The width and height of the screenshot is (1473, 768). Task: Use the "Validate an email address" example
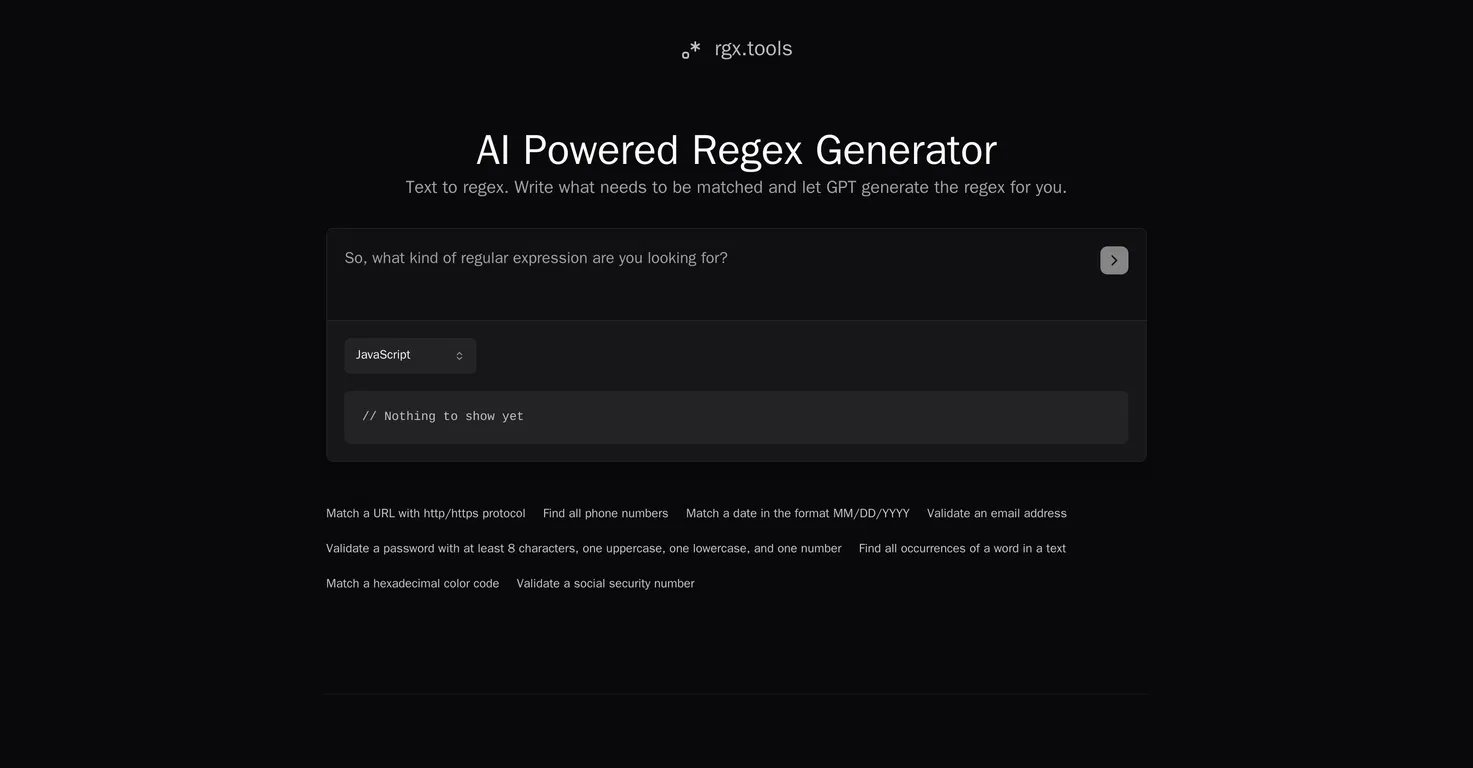click(x=996, y=514)
